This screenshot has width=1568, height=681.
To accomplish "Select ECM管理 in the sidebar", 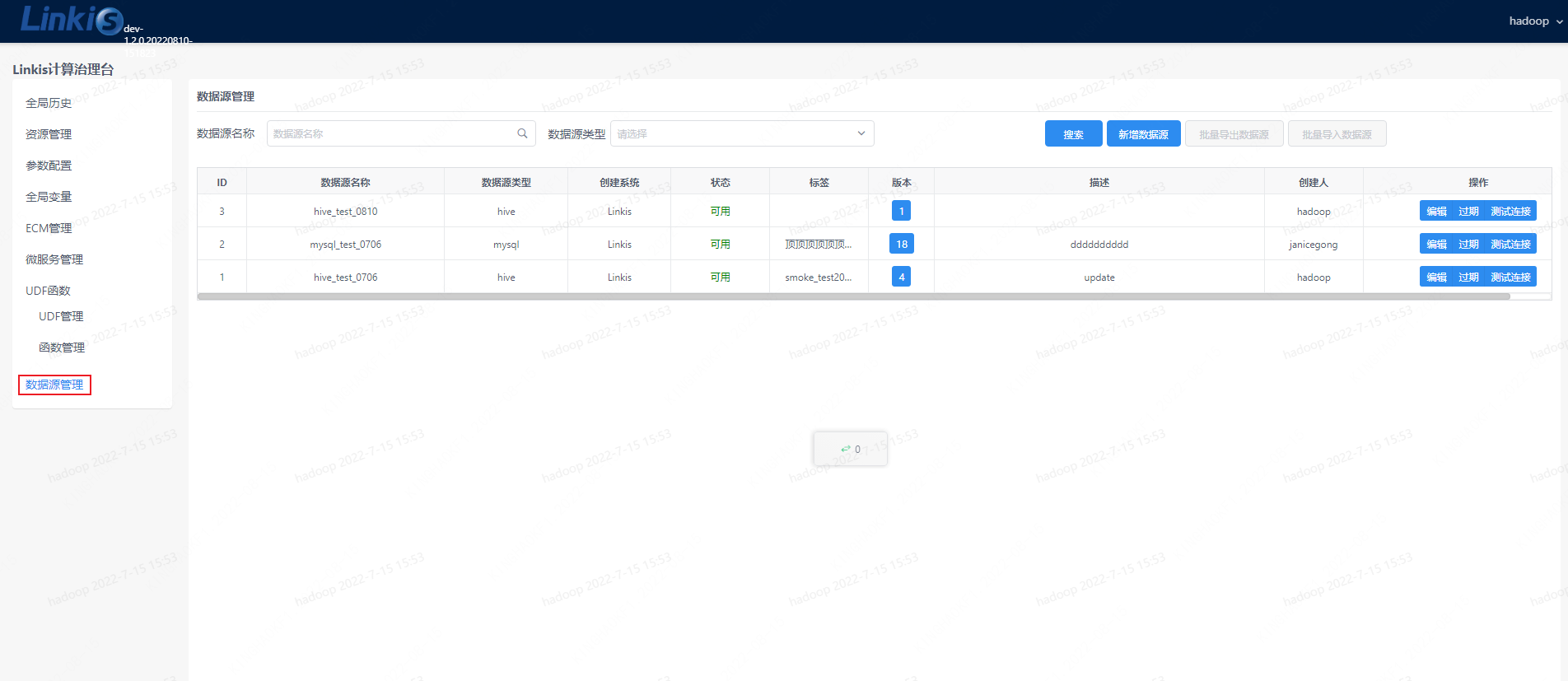I will coord(49,228).
